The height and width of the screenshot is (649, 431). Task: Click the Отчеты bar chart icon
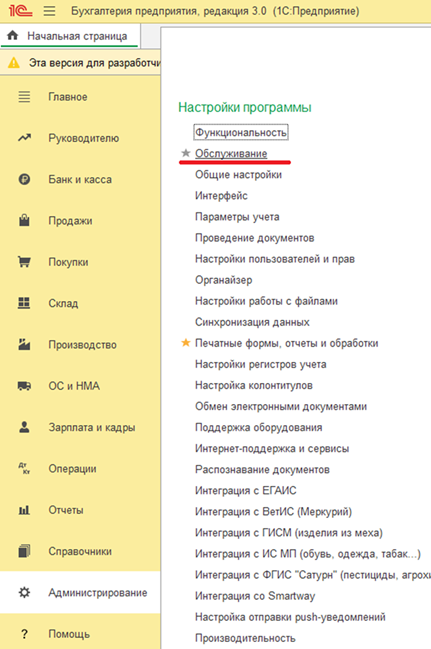tap(24, 510)
